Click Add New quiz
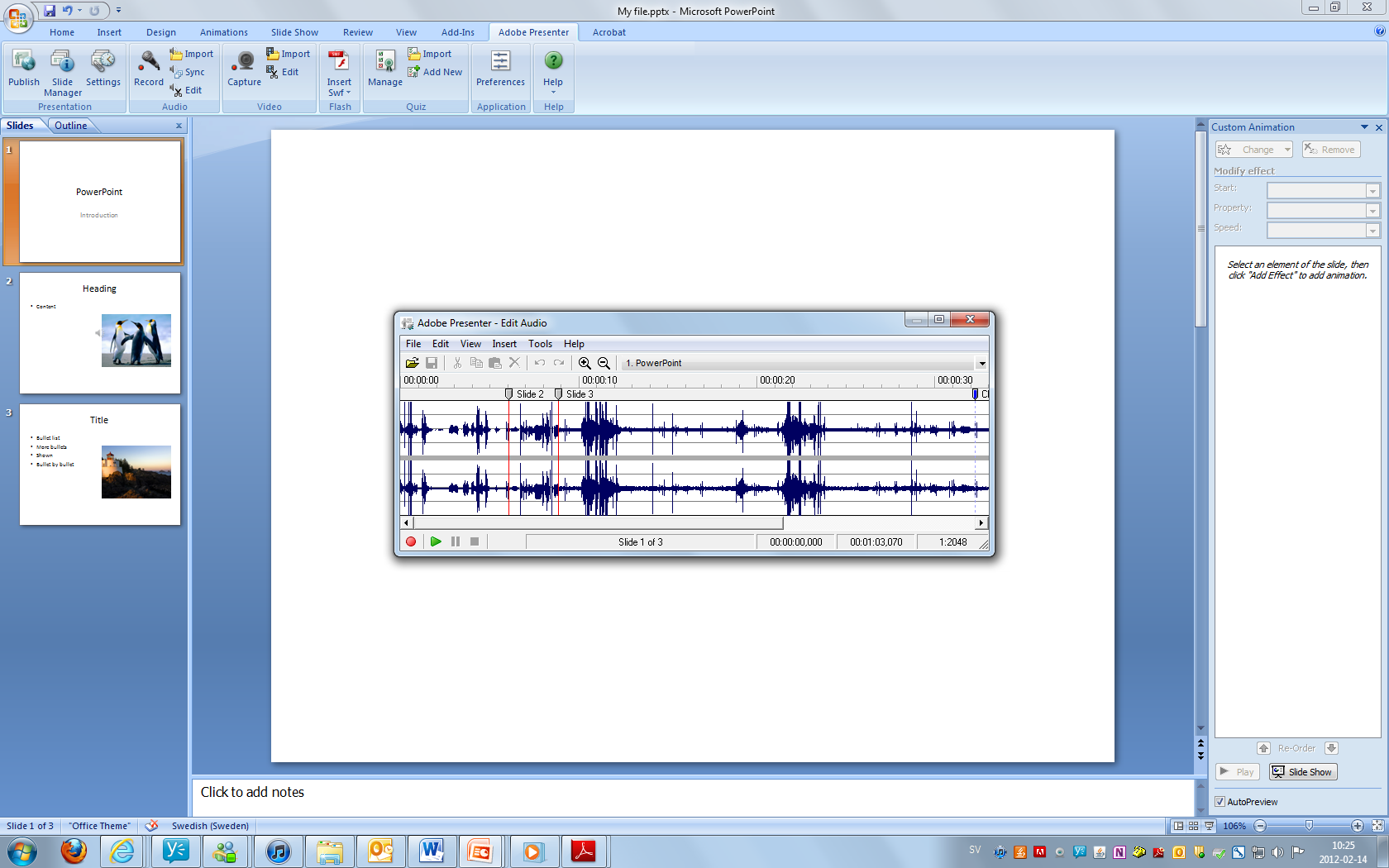 pos(435,72)
